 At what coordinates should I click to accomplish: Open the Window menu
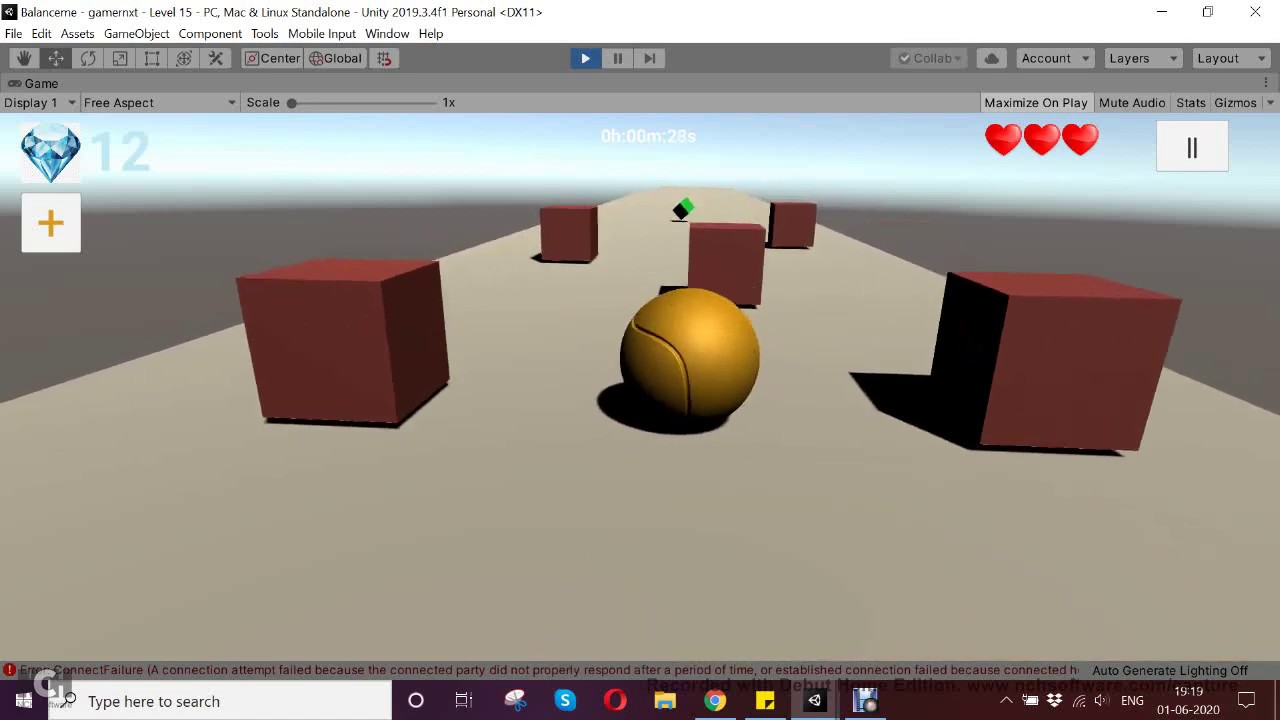click(x=387, y=33)
